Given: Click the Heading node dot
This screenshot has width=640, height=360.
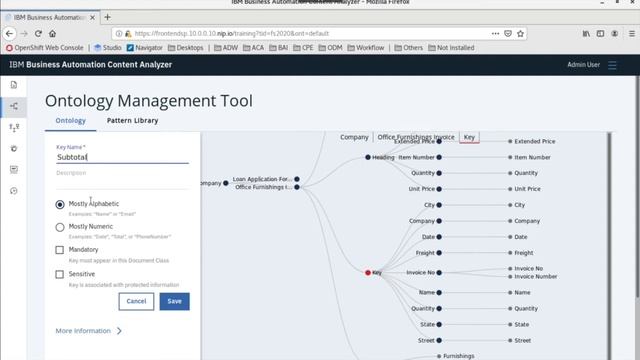Looking at the screenshot, I should [368, 157].
